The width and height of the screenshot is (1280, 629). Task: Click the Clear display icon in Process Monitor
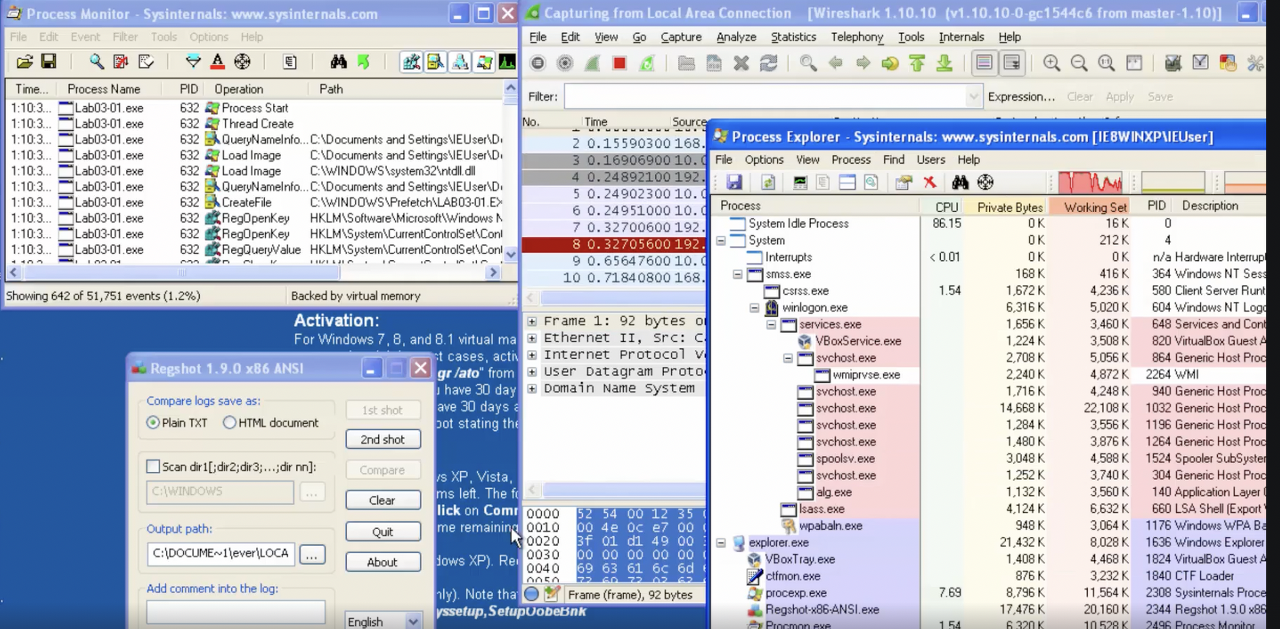tap(146, 62)
